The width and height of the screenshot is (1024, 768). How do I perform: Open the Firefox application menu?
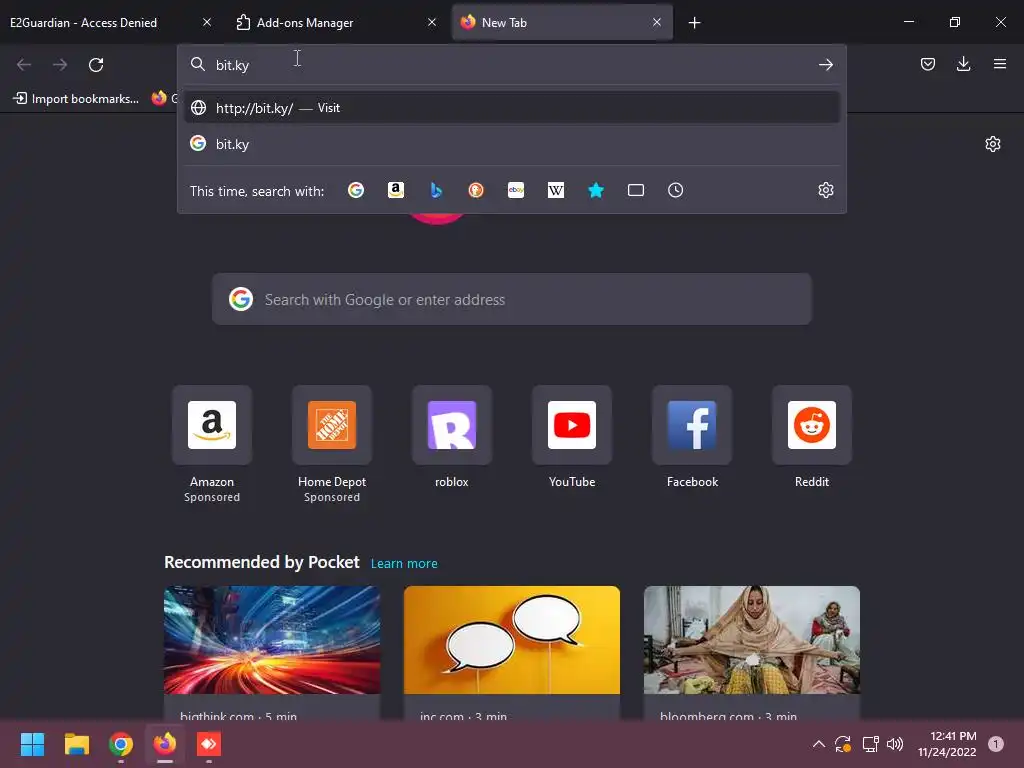pos(999,64)
